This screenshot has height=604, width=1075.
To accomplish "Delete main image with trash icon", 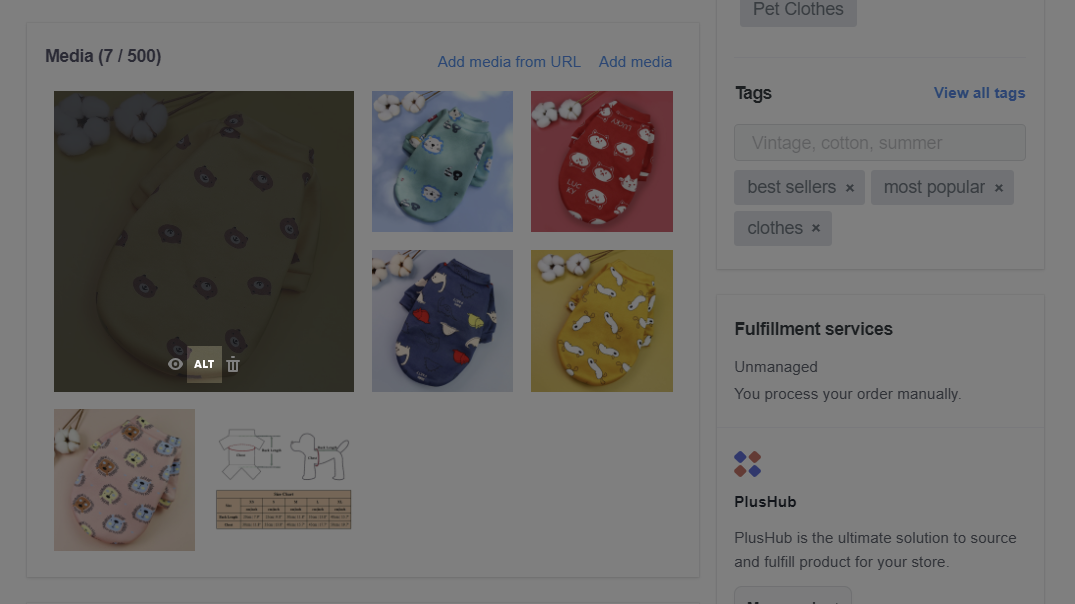I will coord(233,364).
